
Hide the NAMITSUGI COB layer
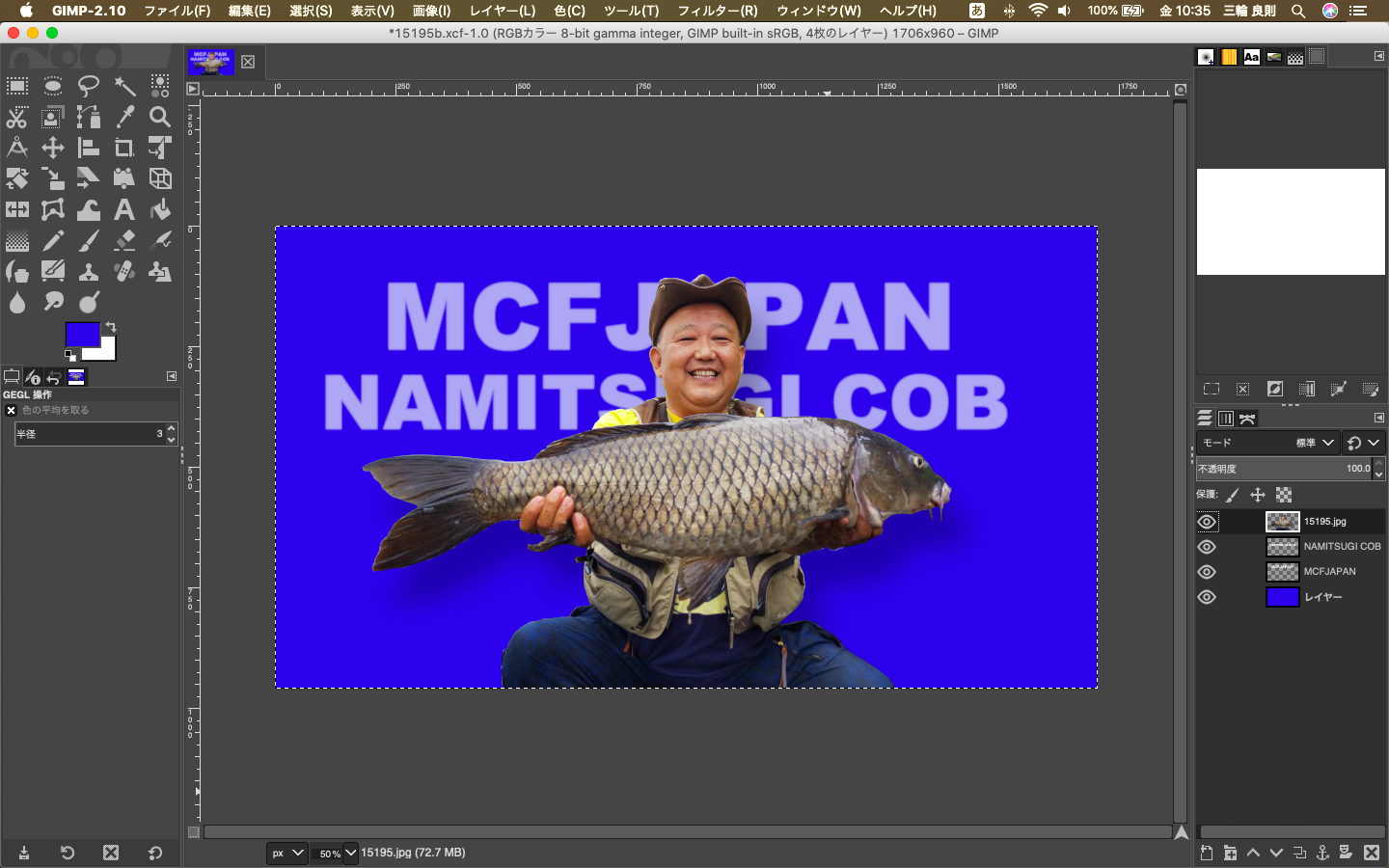pyautogui.click(x=1207, y=547)
